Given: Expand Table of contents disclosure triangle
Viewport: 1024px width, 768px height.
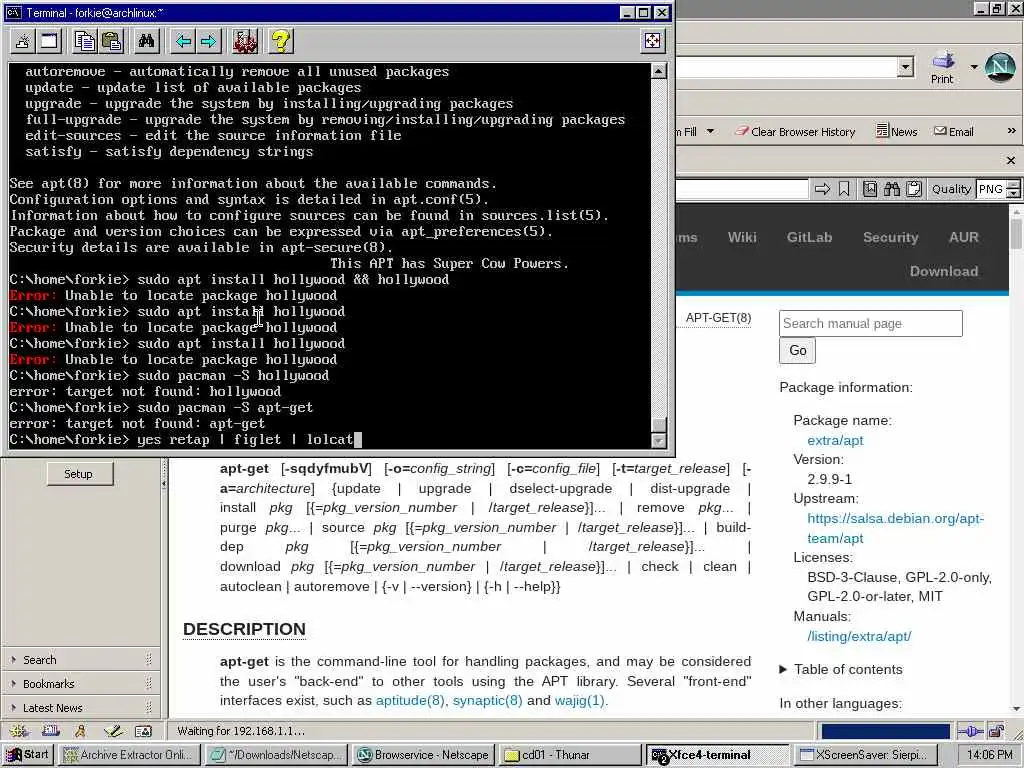Looking at the screenshot, I should [x=783, y=669].
